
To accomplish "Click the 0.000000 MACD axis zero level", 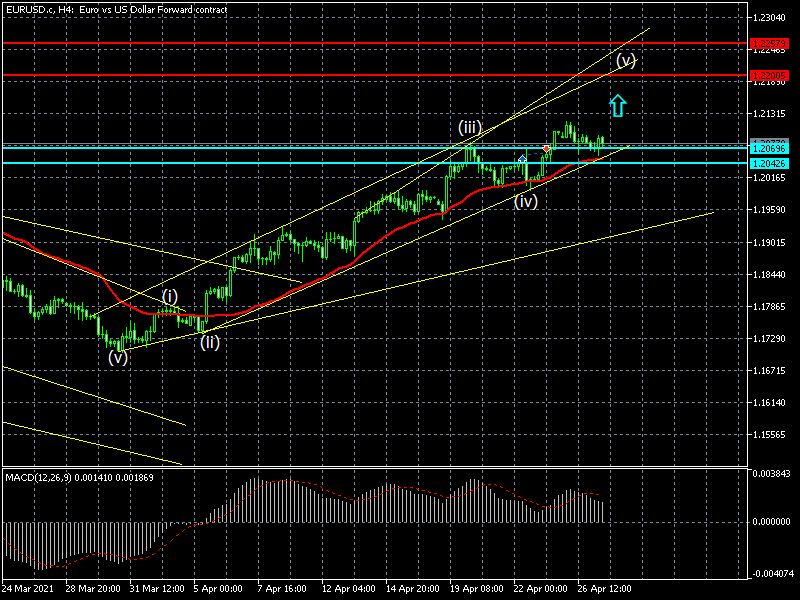I will pyautogui.click(x=771, y=522).
